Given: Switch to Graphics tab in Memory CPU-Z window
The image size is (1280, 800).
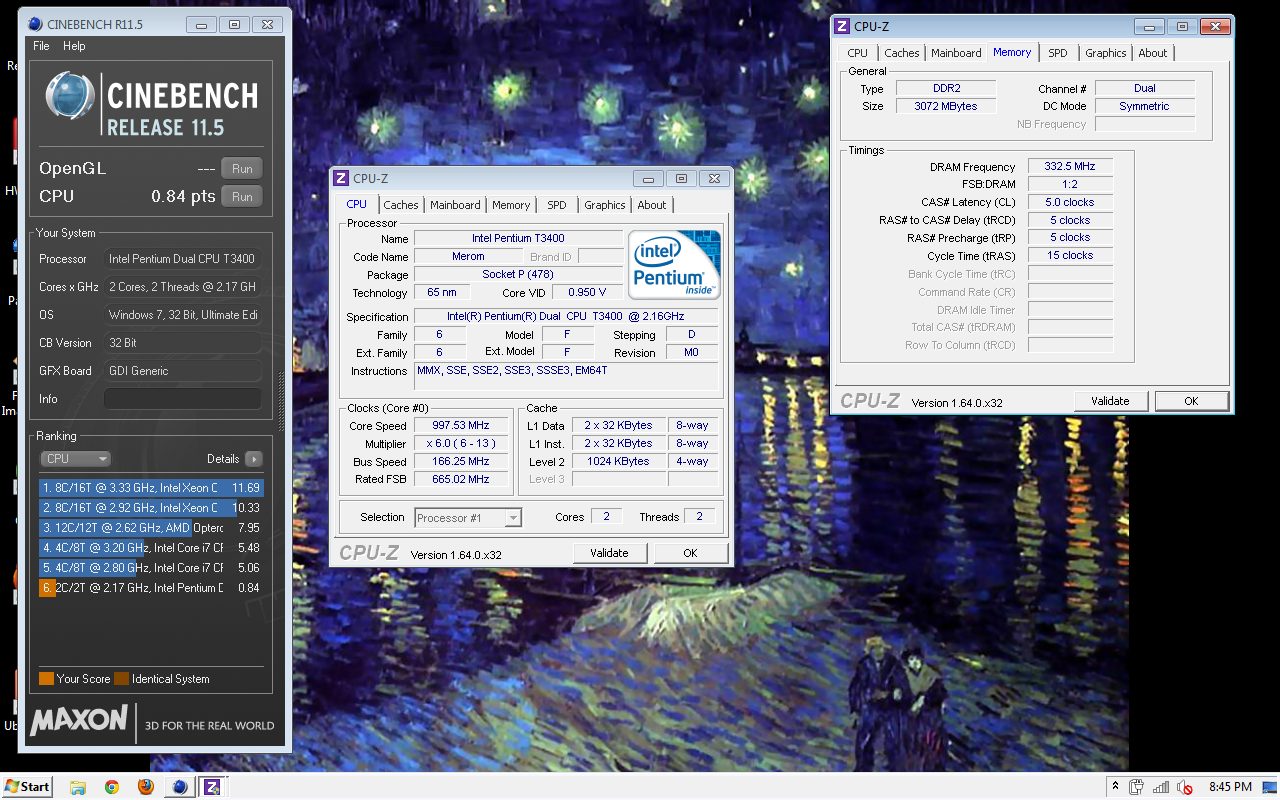Looking at the screenshot, I should point(1106,53).
